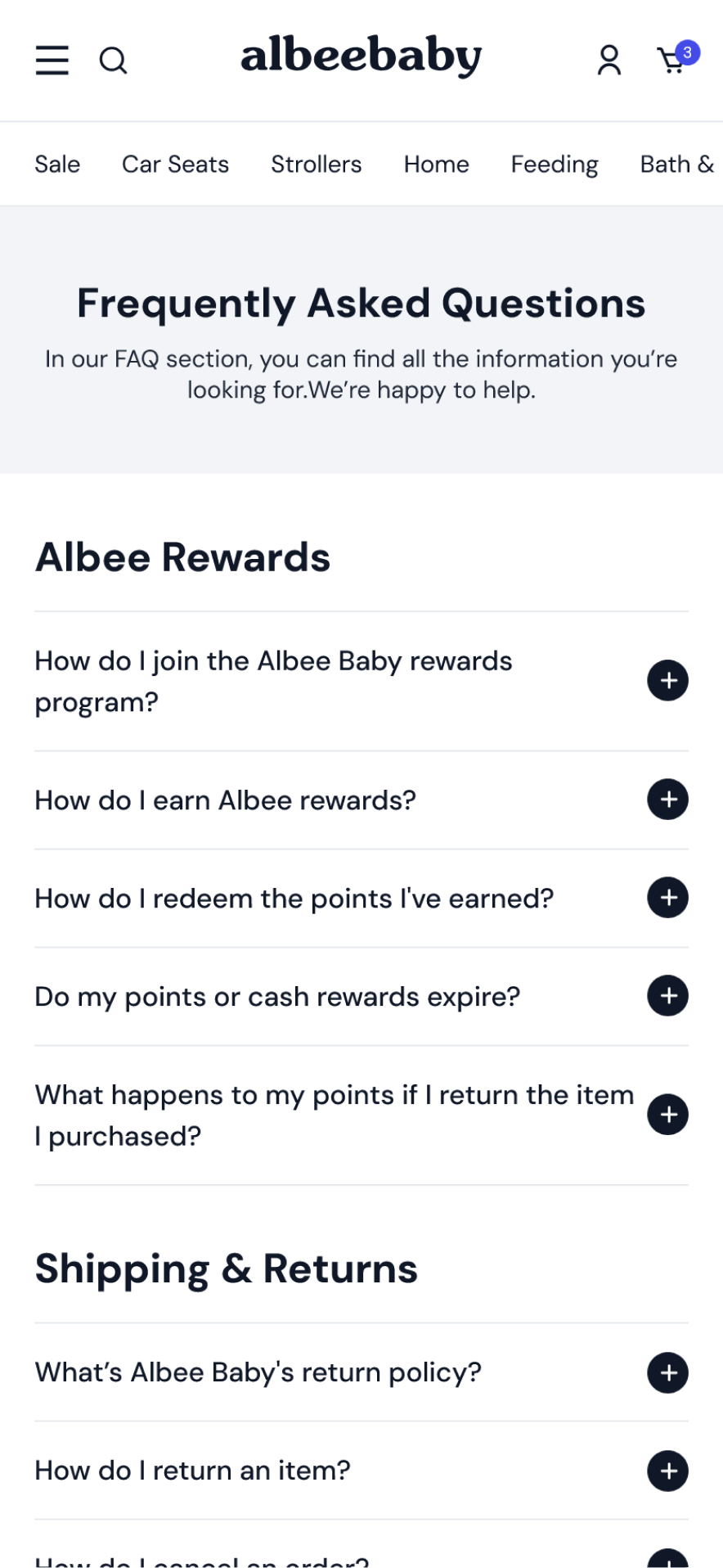Image resolution: width=723 pixels, height=1568 pixels.
Task: Switch to the Home category
Action: (436, 164)
